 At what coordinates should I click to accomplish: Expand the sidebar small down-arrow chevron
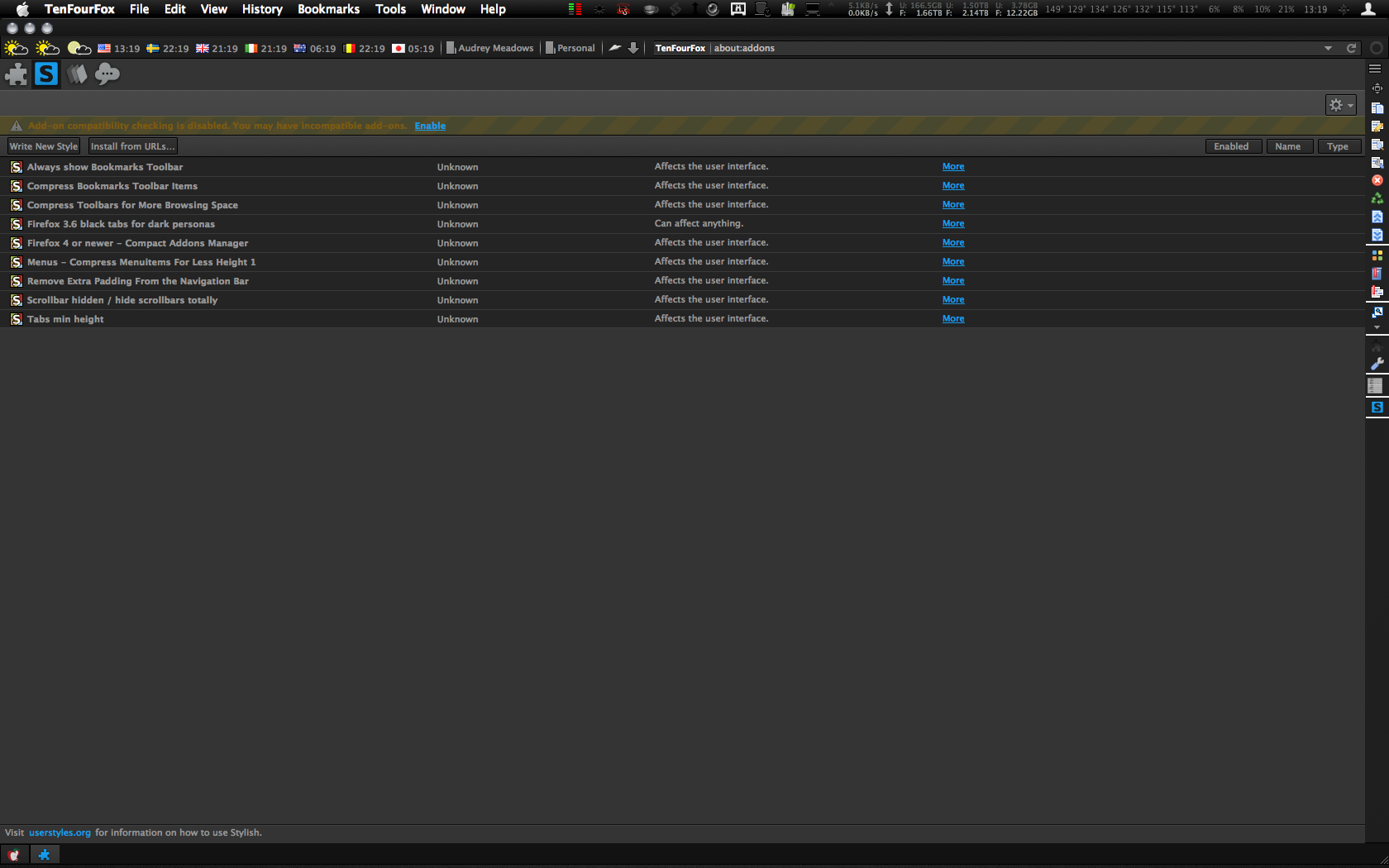pos(1377,328)
